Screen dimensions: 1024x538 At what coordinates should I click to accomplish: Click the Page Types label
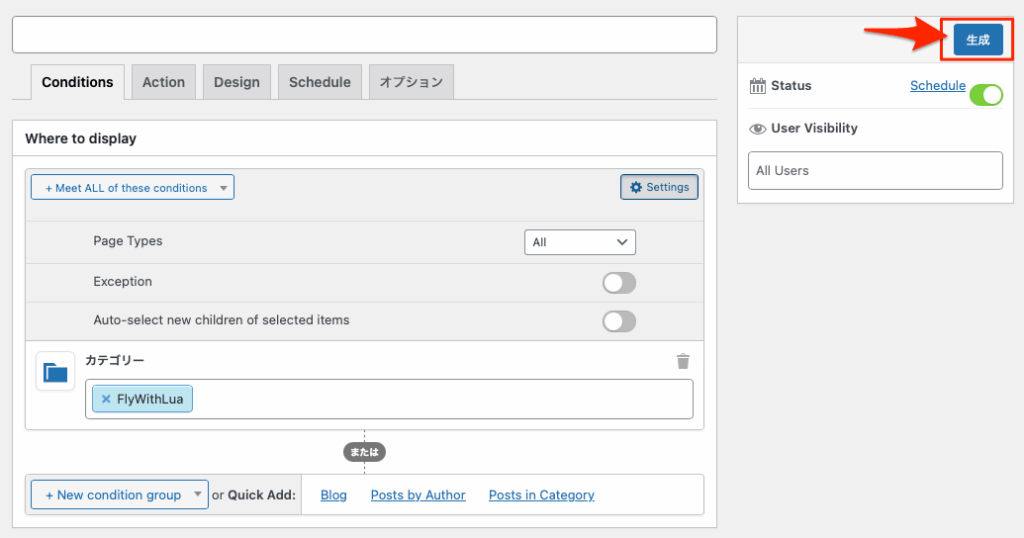[128, 241]
